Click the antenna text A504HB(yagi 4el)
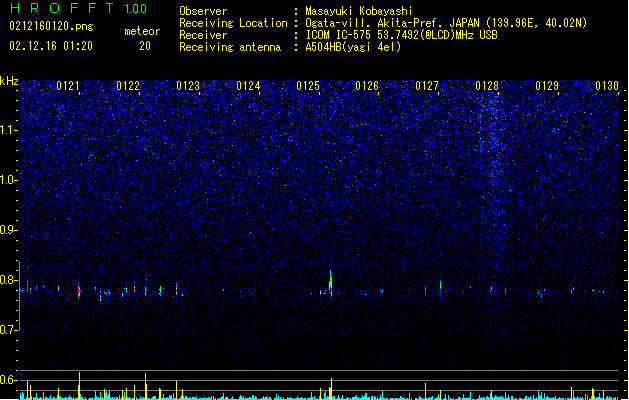The height and width of the screenshot is (400, 629). point(353,47)
